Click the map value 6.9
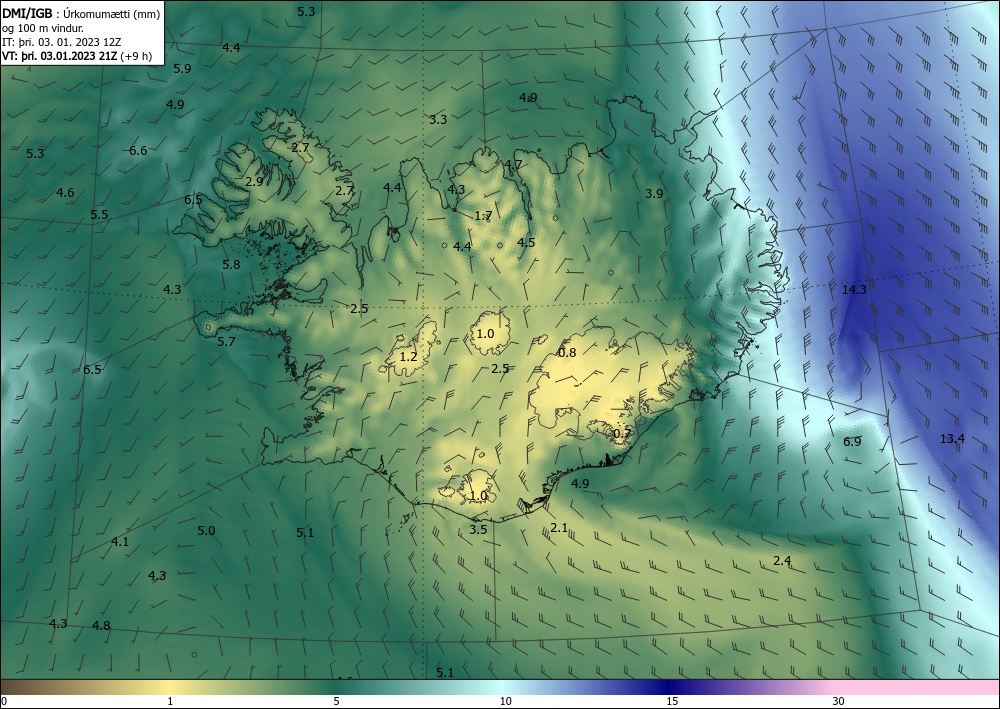This screenshot has height=709, width=1000. 852,441
